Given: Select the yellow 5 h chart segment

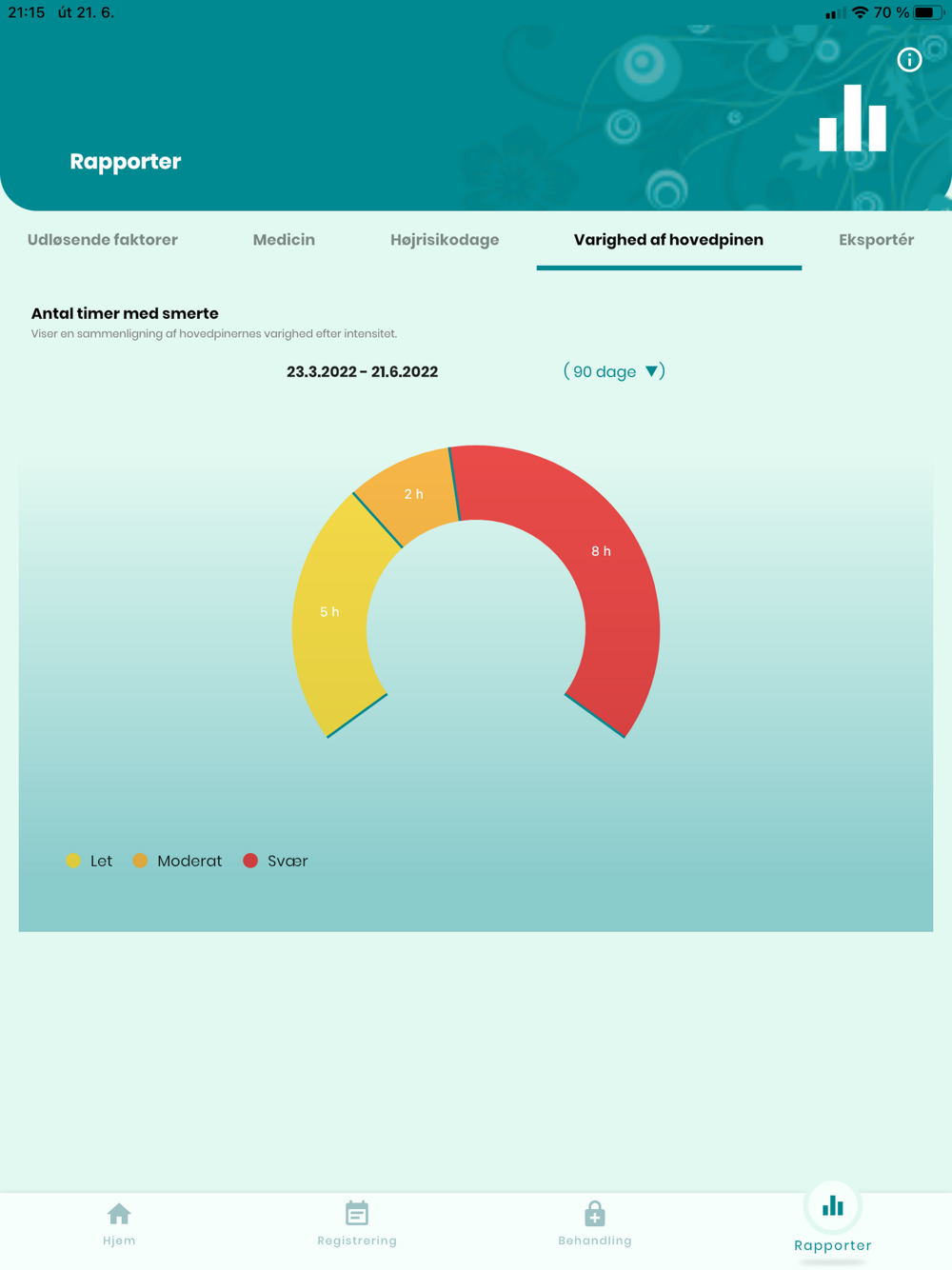Looking at the screenshot, I should [x=329, y=612].
